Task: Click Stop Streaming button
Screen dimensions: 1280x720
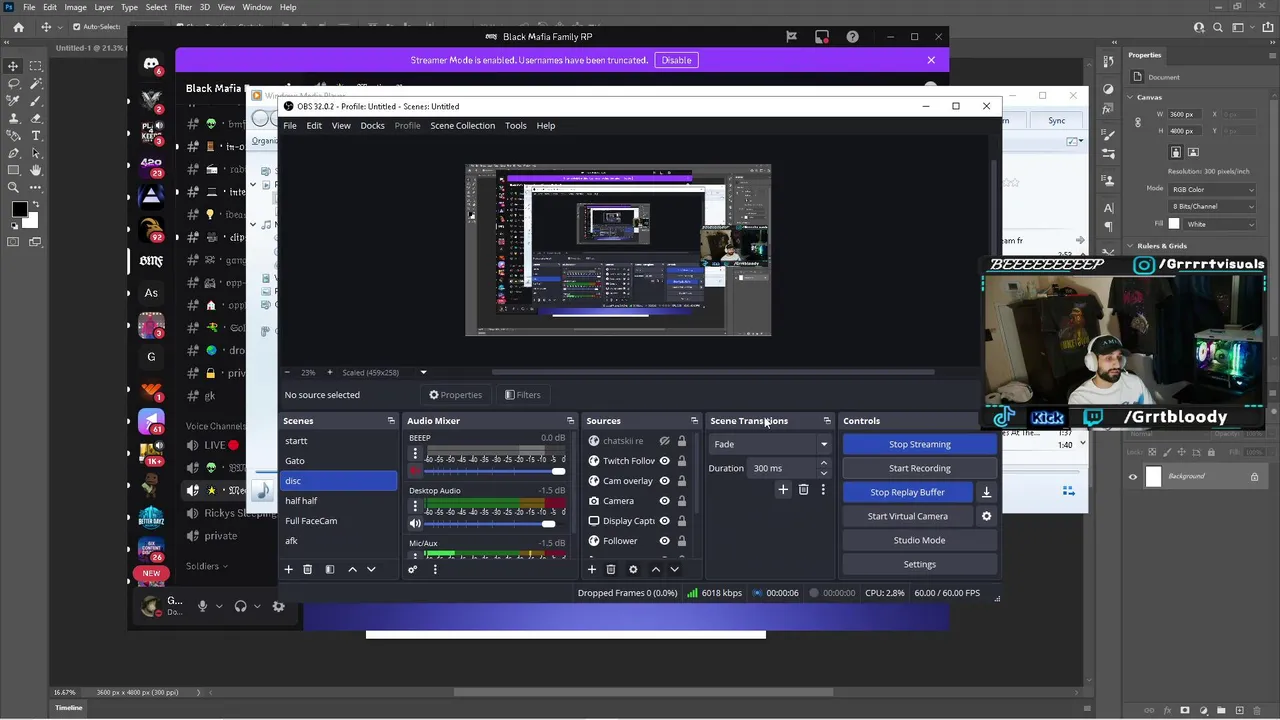Action: click(919, 444)
